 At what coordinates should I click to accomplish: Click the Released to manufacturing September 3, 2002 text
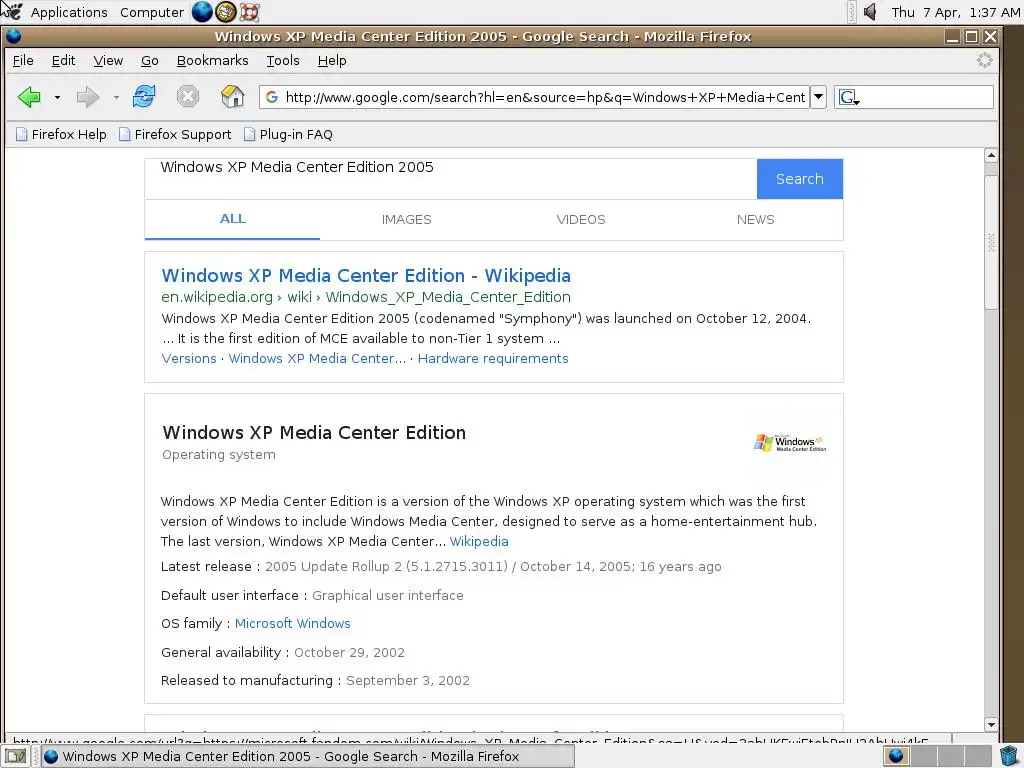pyautogui.click(x=408, y=680)
